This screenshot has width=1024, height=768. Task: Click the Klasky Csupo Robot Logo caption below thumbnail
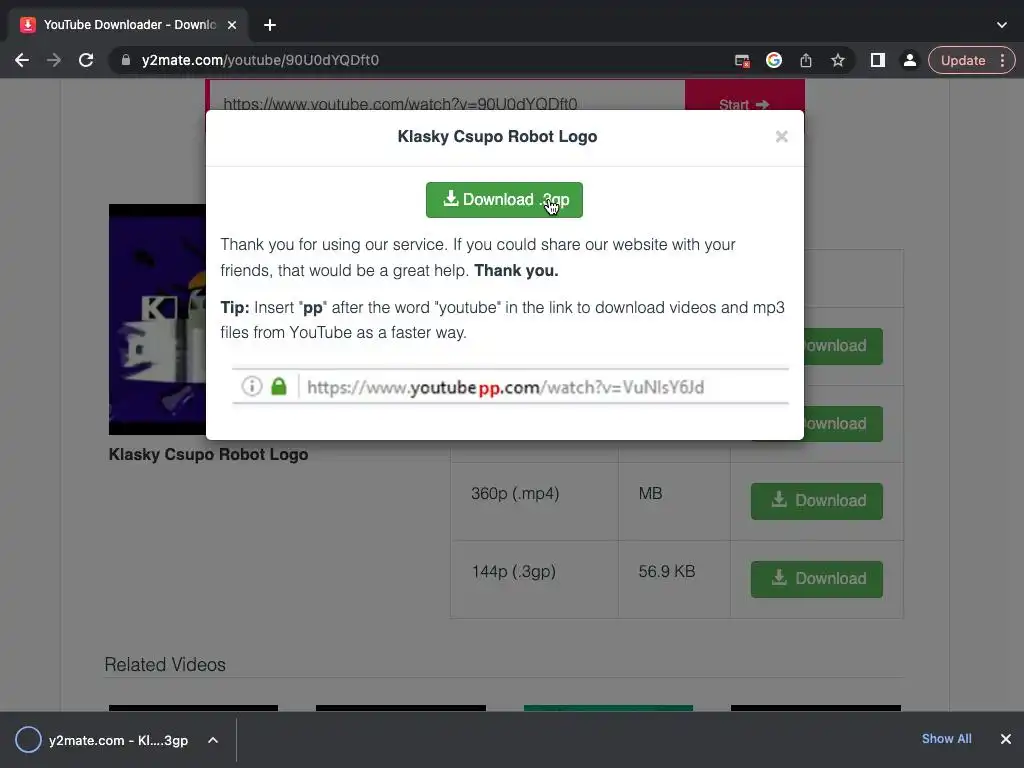pyautogui.click(x=208, y=455)
